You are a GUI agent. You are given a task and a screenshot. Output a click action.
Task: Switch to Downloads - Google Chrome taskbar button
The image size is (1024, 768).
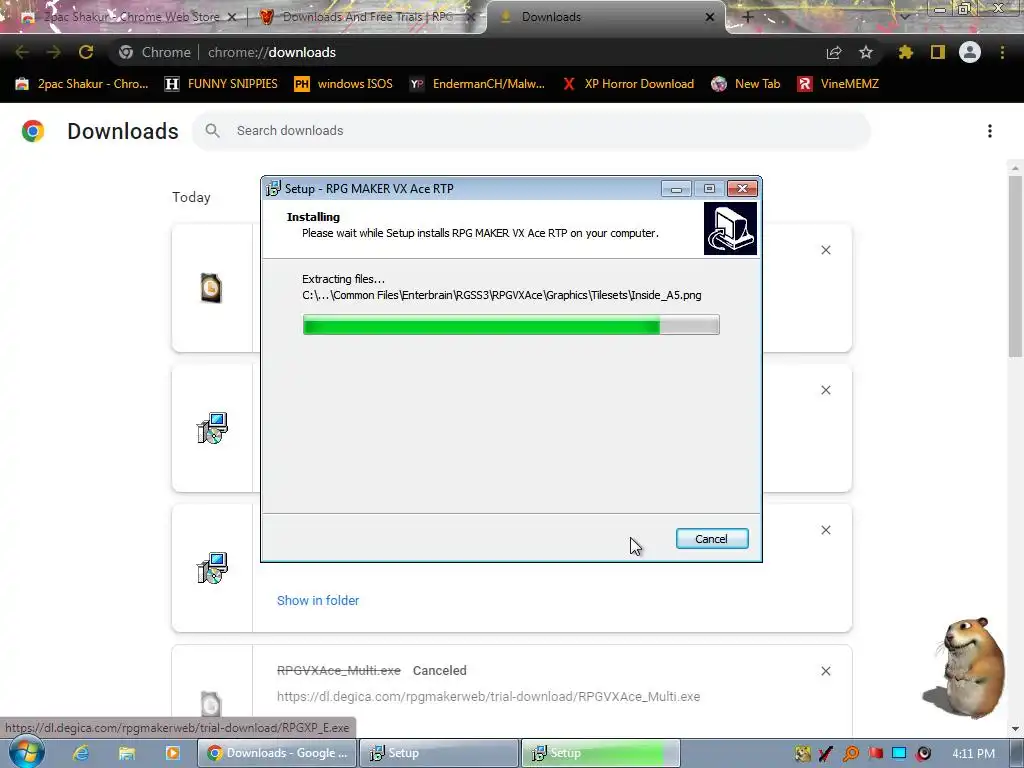(x=278, y=753)
